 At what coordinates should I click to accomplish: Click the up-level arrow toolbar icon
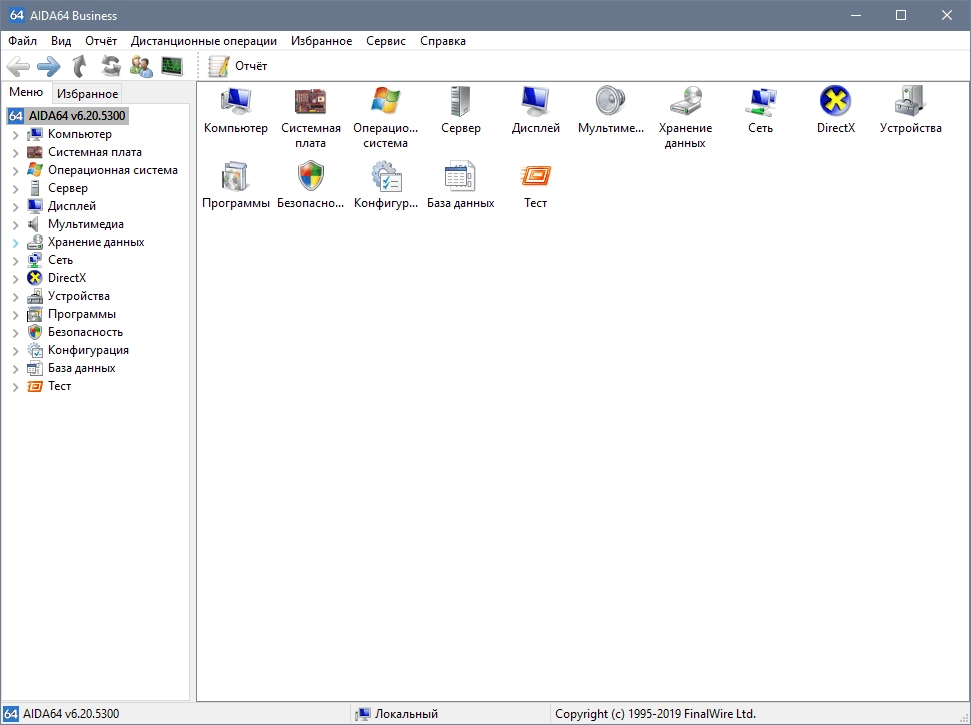(79, 66)
